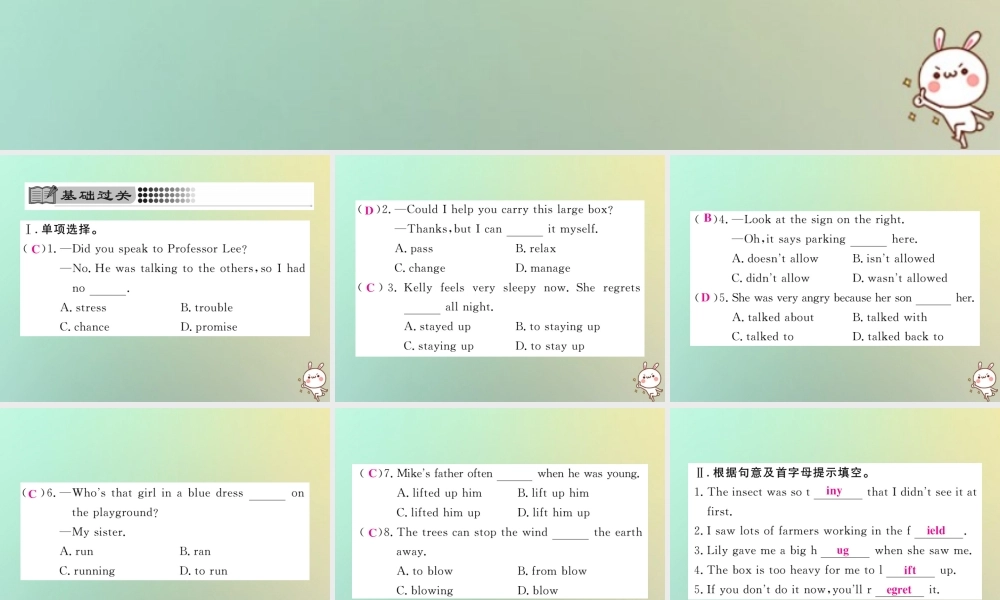Click the pink answer 'ift' in the heavy box sentence
The width and height of the screenshot is (1000, 600).
(x=909, y=570)
